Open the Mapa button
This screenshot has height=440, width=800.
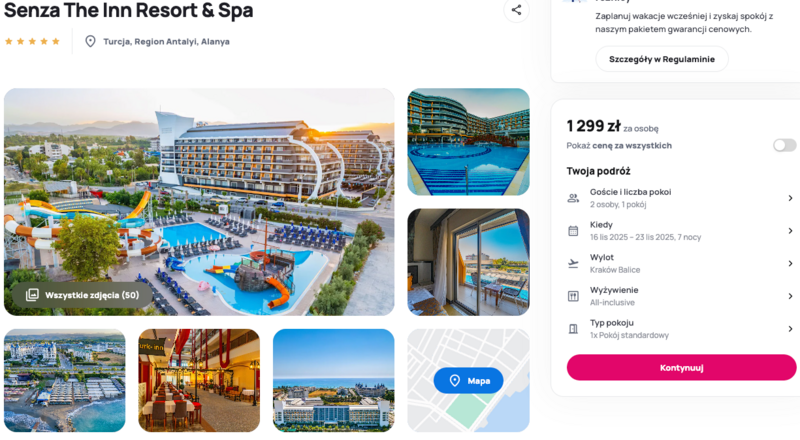point(468,381)
